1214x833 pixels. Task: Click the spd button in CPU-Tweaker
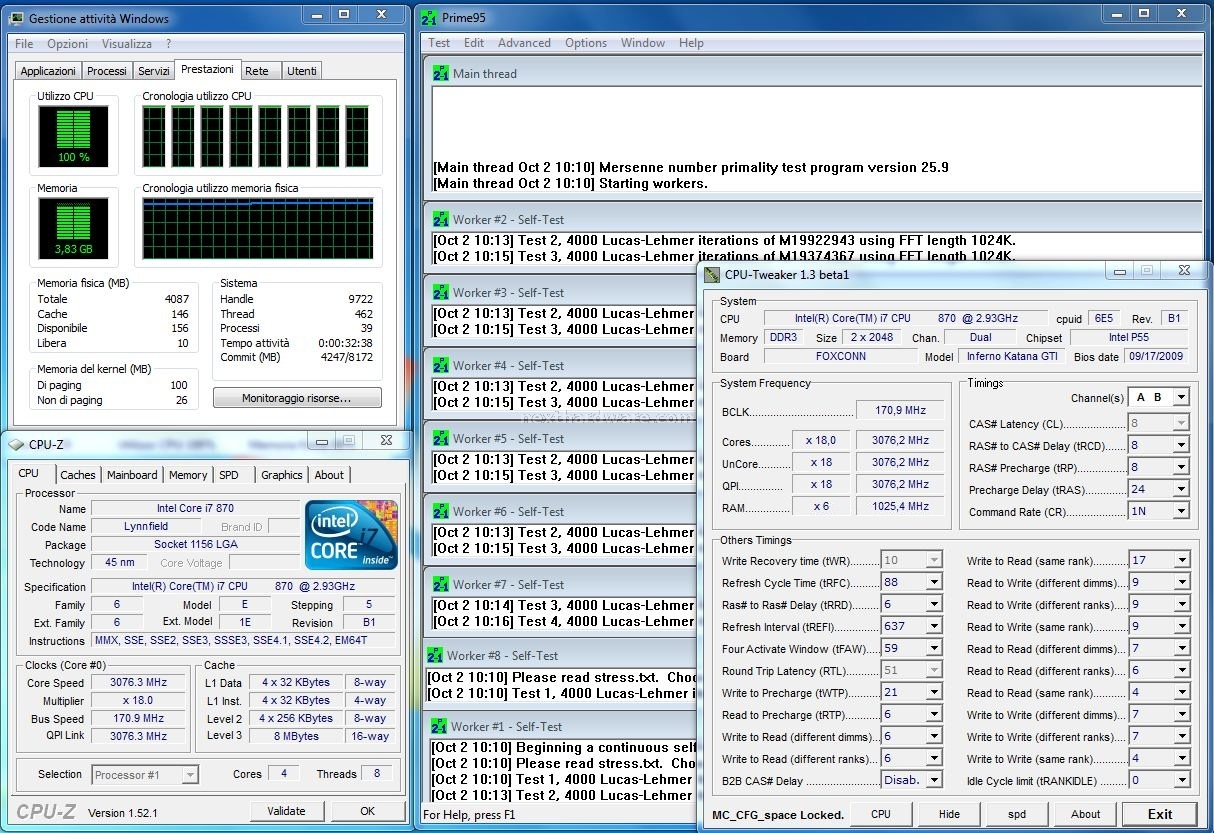[1017, 814]
